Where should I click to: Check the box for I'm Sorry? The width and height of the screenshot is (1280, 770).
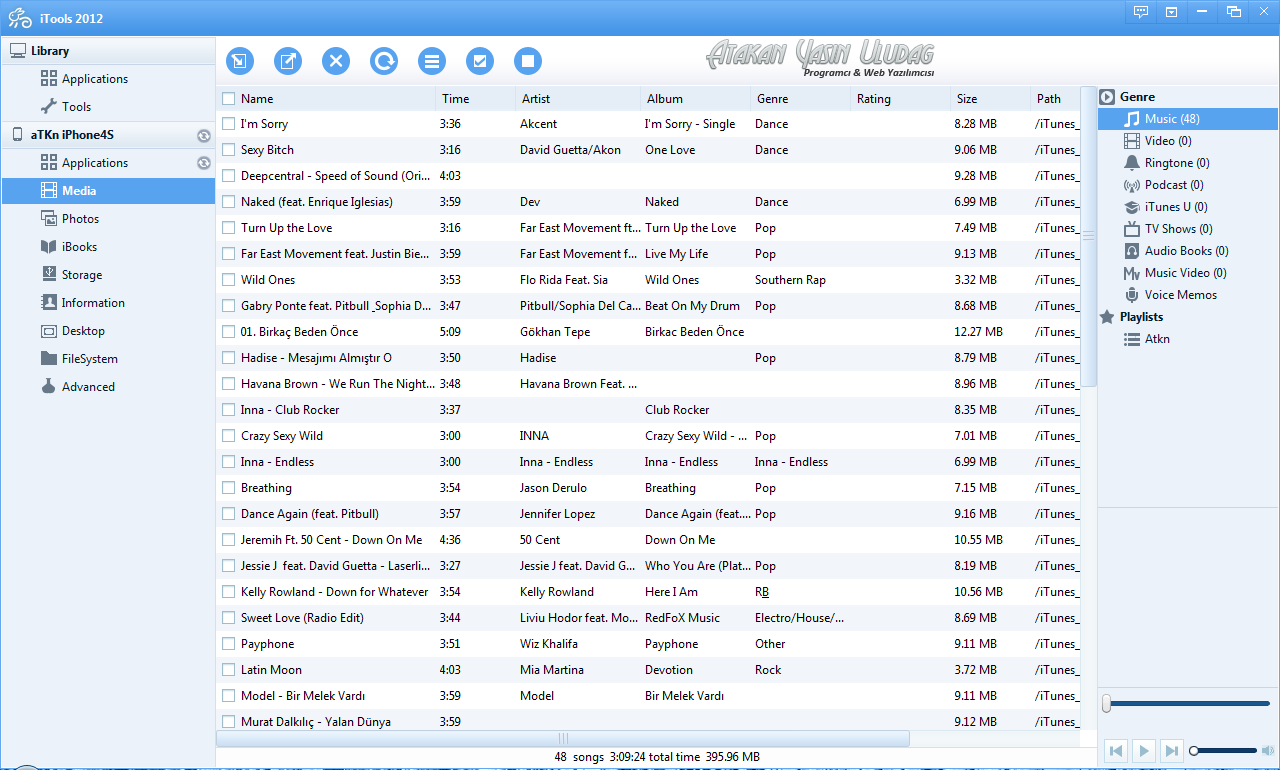tap(229, 124)
